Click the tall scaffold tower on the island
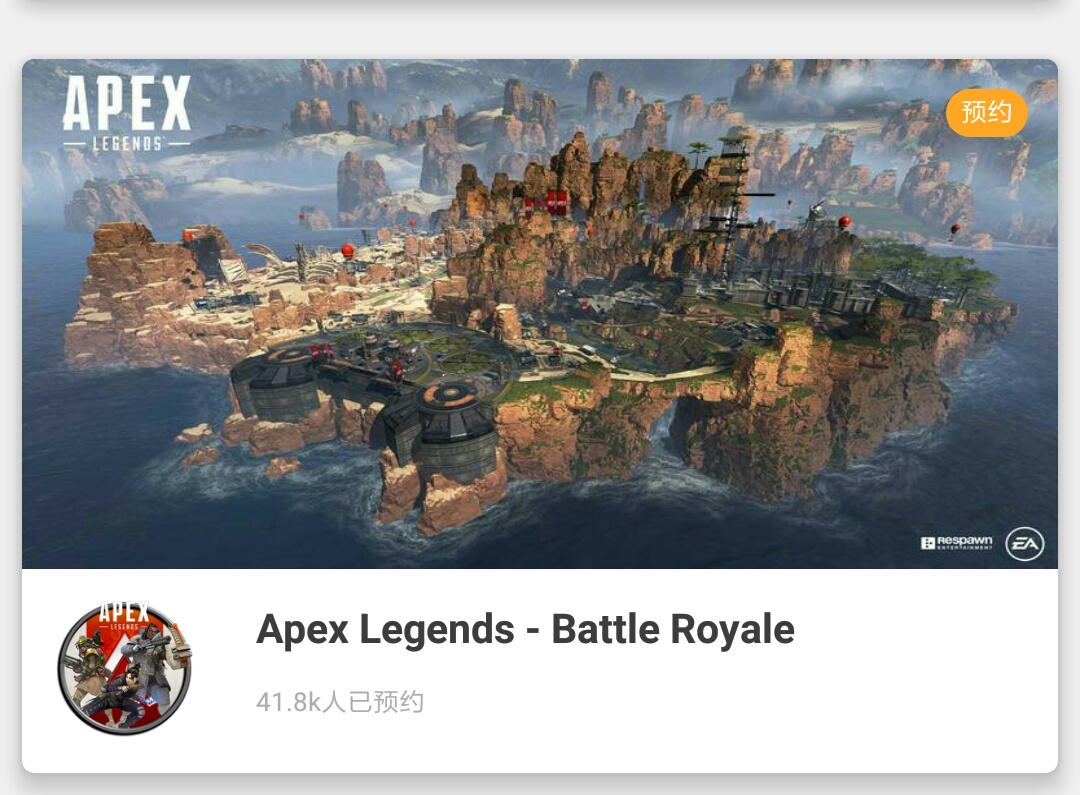This screenshot has height=795, width=1080. click(736, 207)
